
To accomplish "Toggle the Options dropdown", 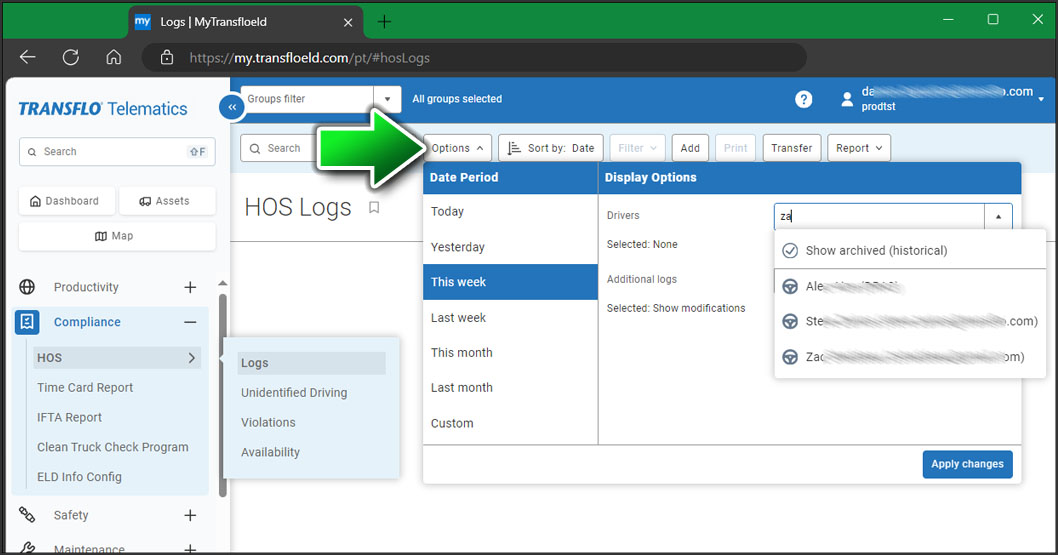I will (457, 148).
